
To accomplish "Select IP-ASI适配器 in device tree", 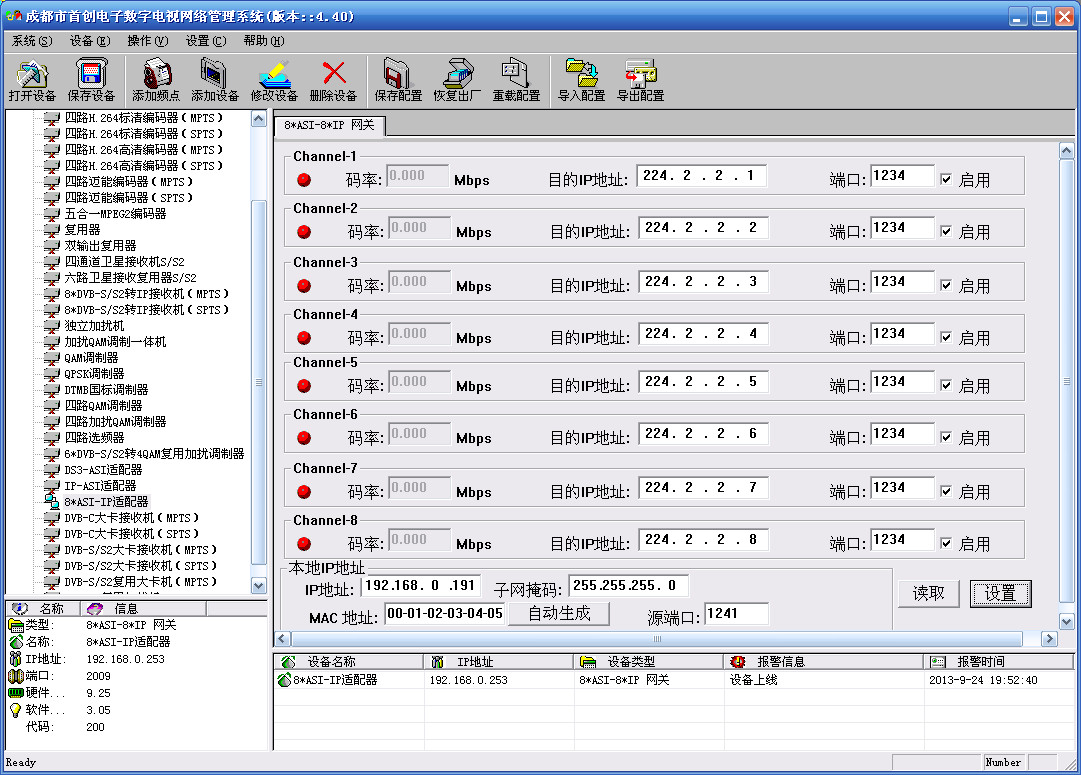I will pos(100,485).
